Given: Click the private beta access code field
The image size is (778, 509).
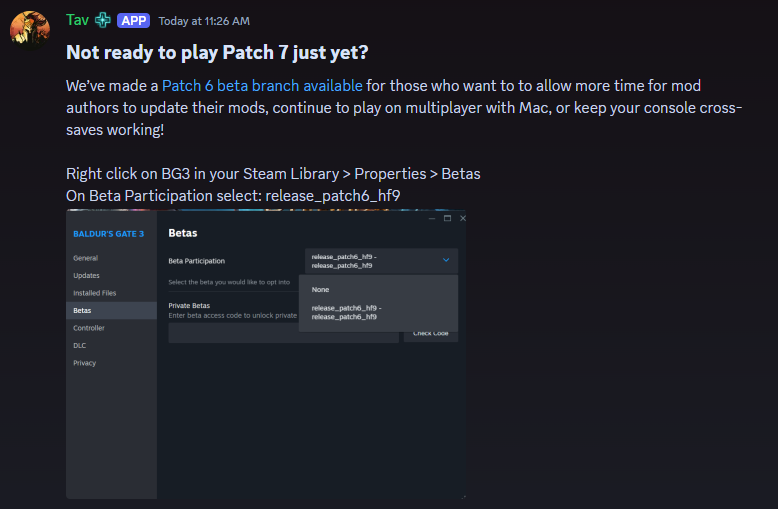Looking at the screenshot, I should tap(283, 333).
